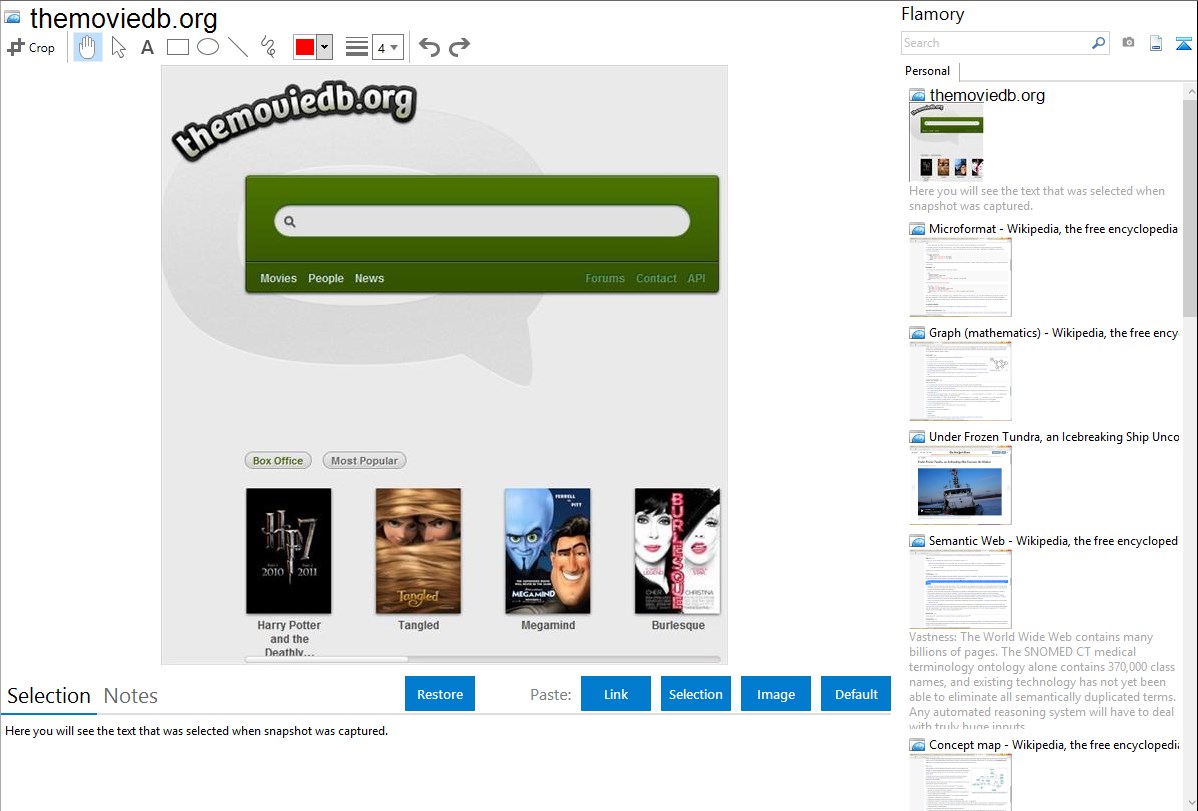1198x811 pixels.
Task: Click the Semantic Web - Wikipedia title
Action: click(1053, 540)
